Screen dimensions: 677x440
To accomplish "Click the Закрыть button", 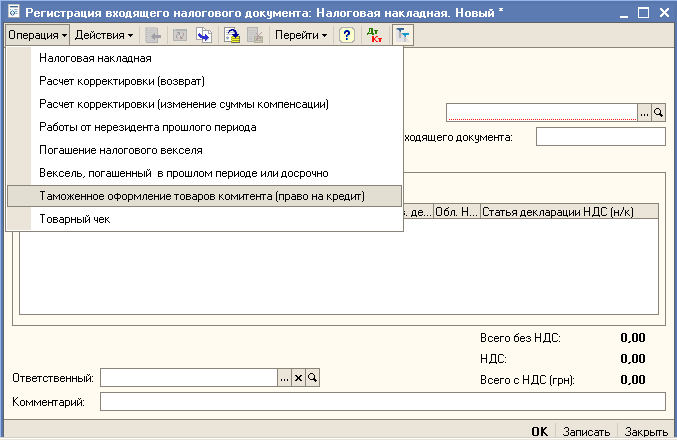I will point(646,431).
